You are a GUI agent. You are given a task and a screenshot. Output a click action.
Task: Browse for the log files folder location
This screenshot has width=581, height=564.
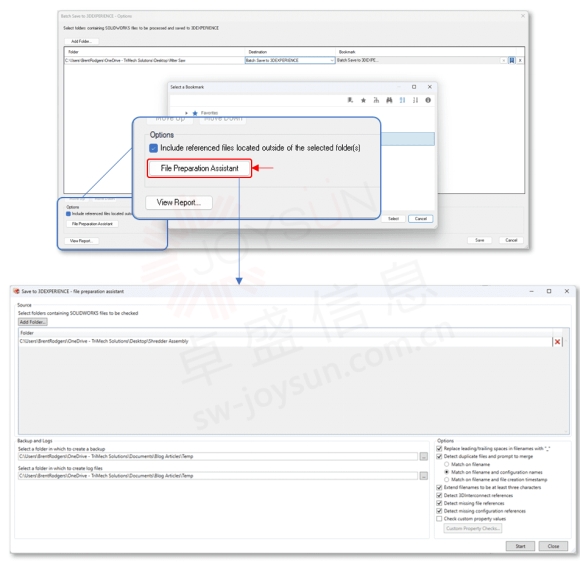point(424,476)
